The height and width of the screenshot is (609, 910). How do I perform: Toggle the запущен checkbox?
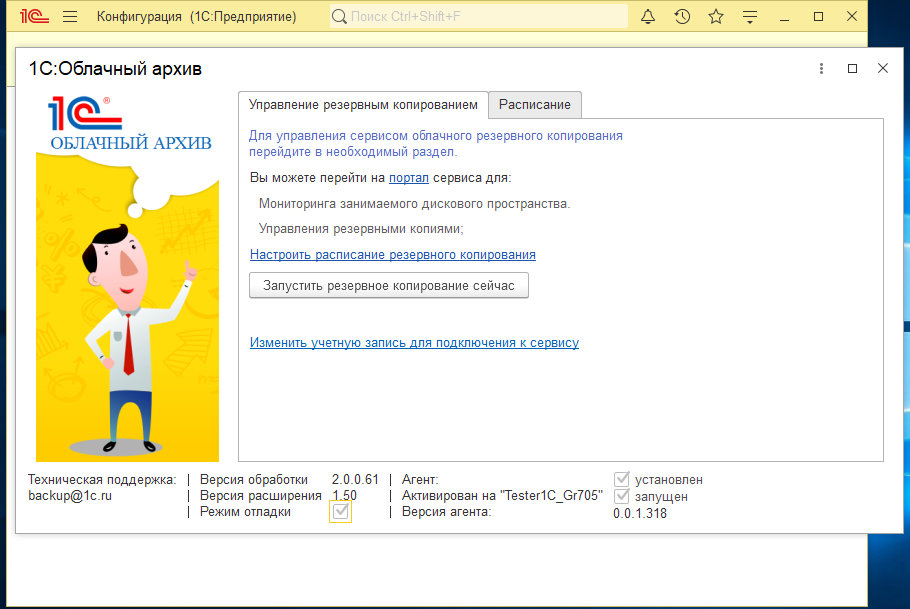click(622, 496)
